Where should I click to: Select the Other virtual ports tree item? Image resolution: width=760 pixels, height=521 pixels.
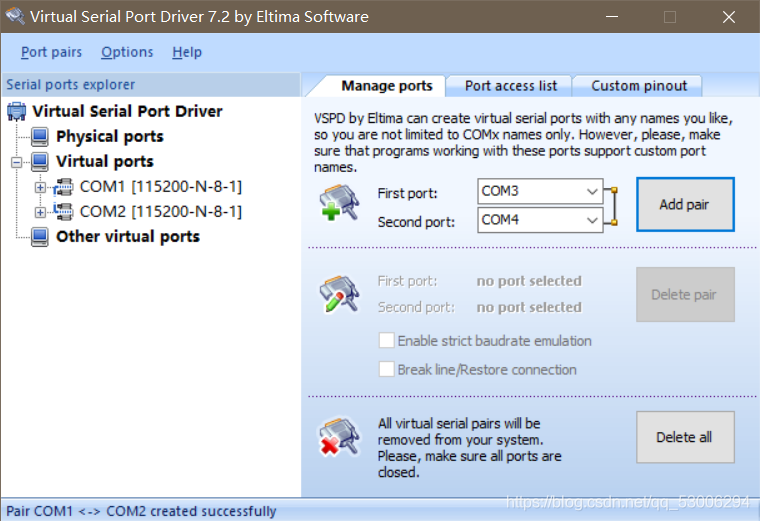[128, 237]
